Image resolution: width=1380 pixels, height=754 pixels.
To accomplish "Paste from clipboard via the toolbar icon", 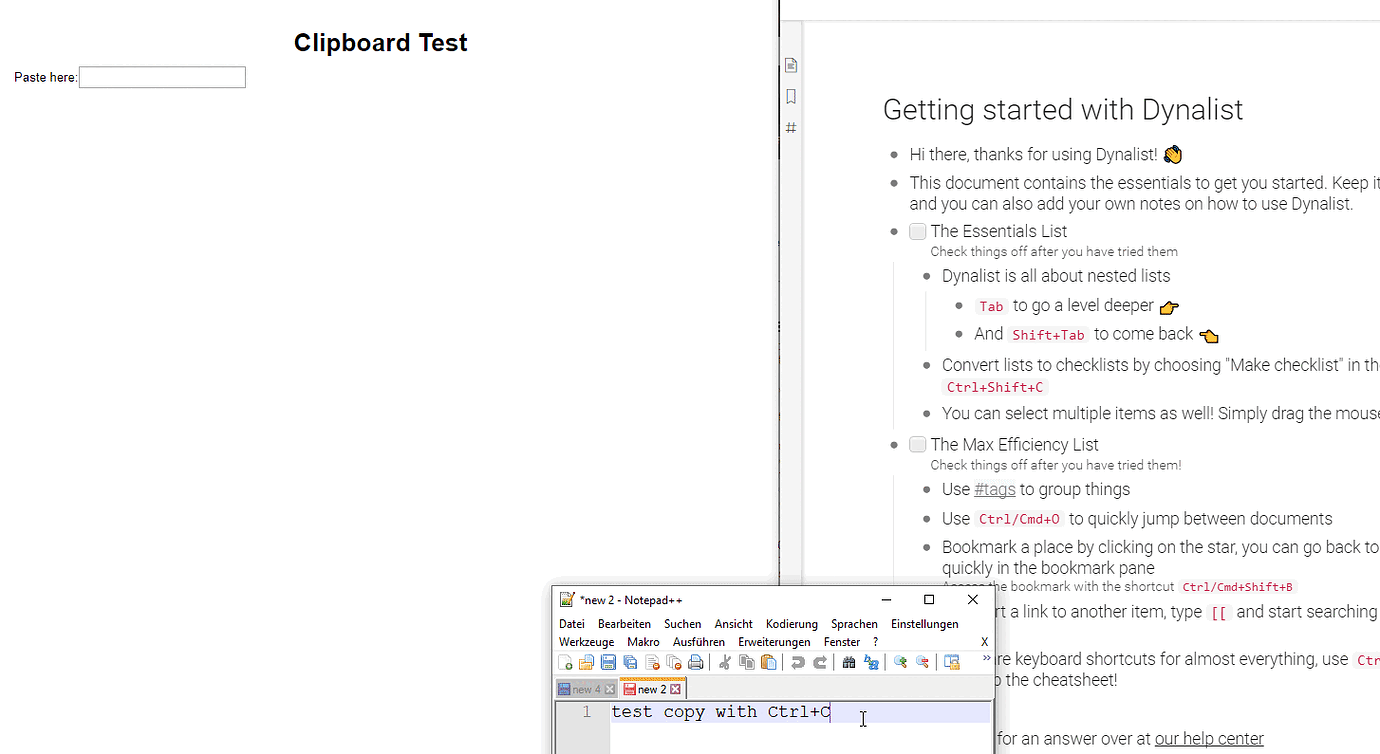I will [x=768, y=662].
